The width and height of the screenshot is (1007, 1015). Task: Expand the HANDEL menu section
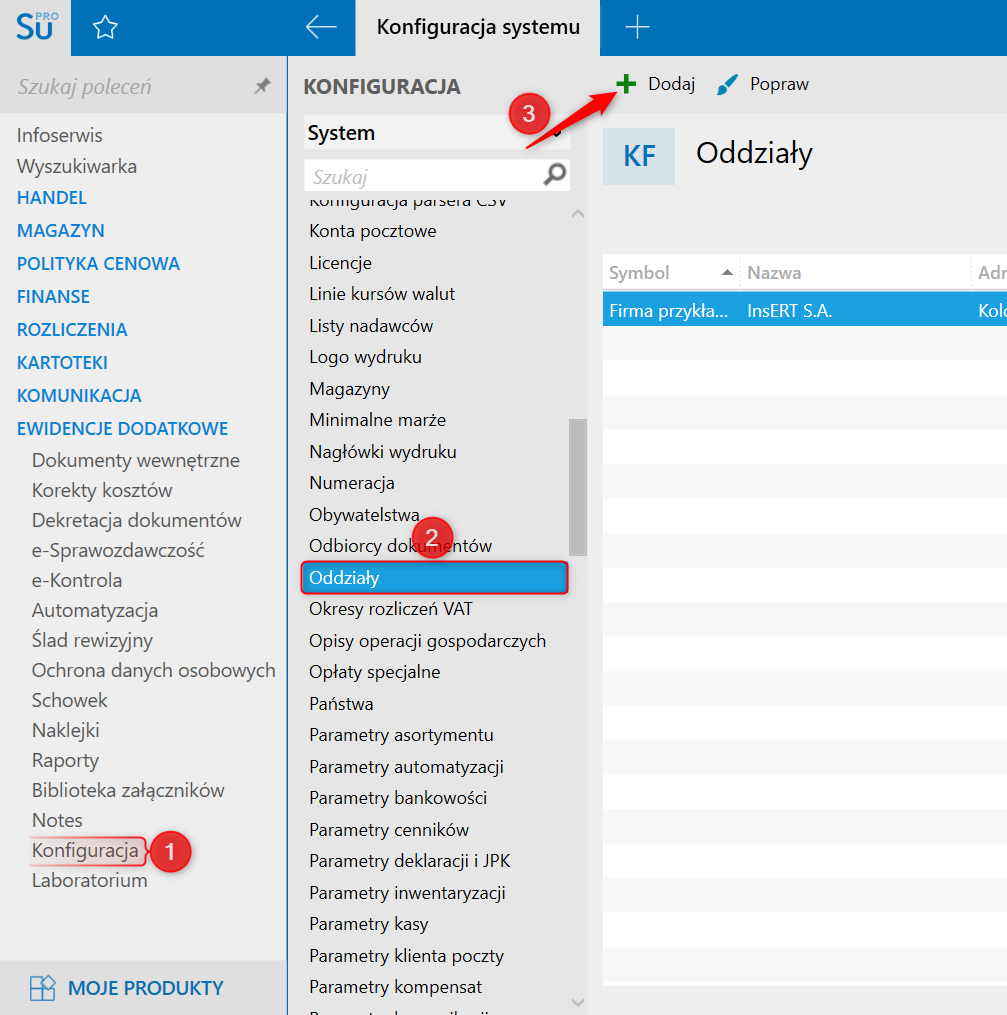(52, 198)
